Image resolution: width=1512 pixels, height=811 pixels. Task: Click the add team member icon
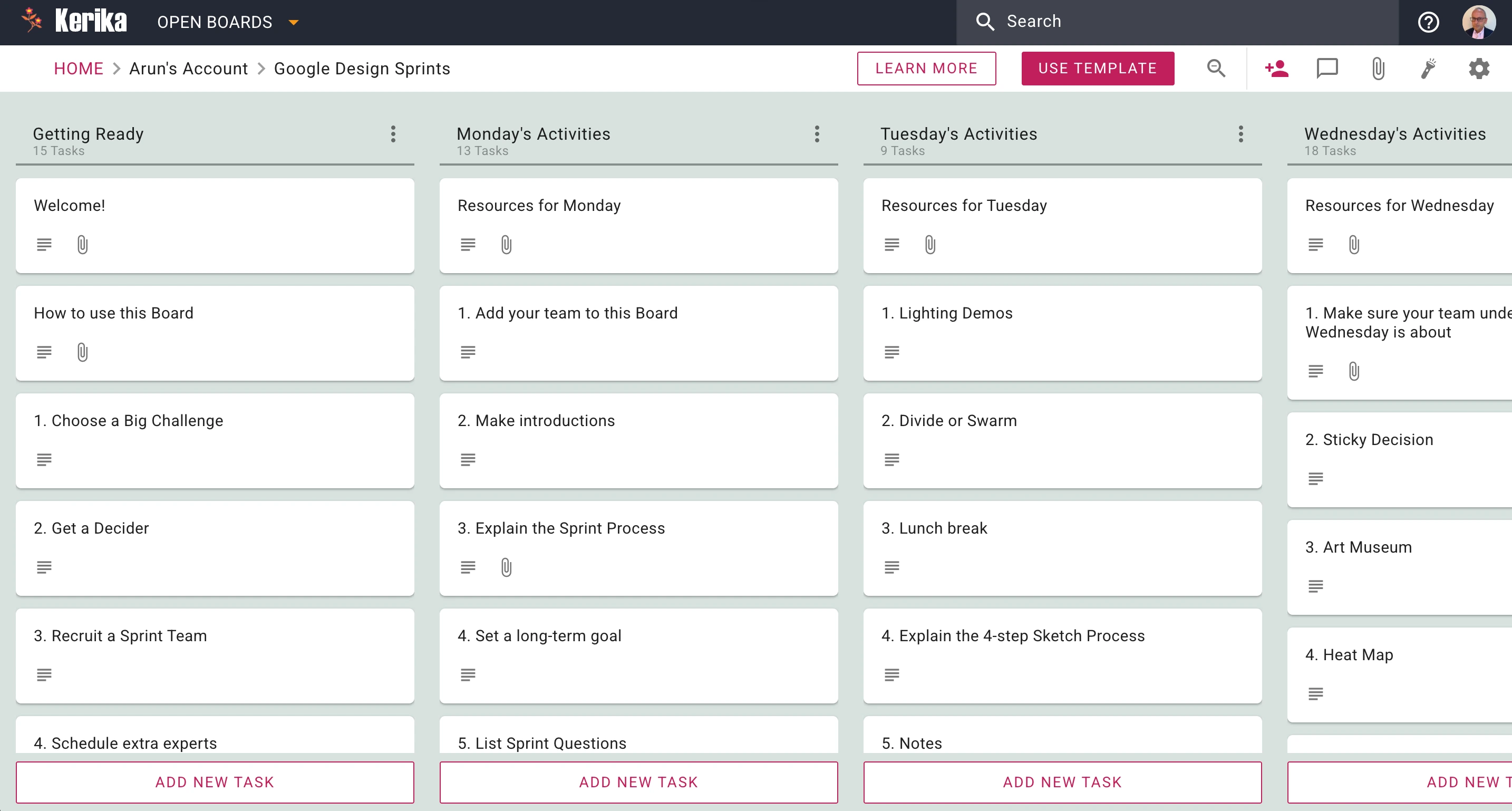coord(1276,69)
